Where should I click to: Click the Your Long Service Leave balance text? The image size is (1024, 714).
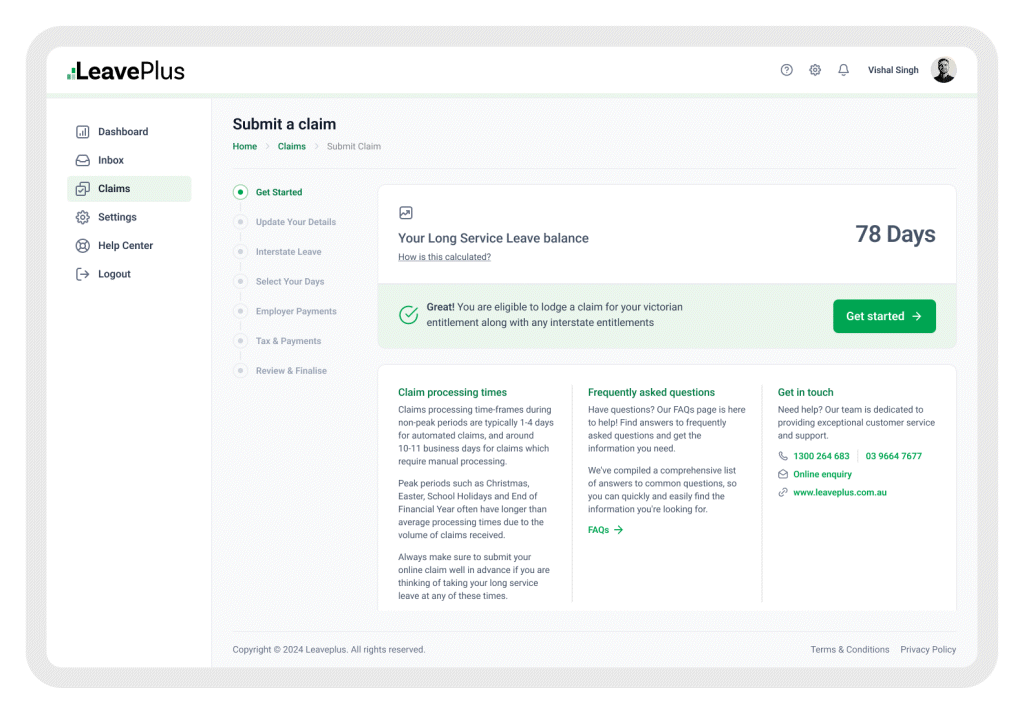pyautogui.click(x=493, y=238)
